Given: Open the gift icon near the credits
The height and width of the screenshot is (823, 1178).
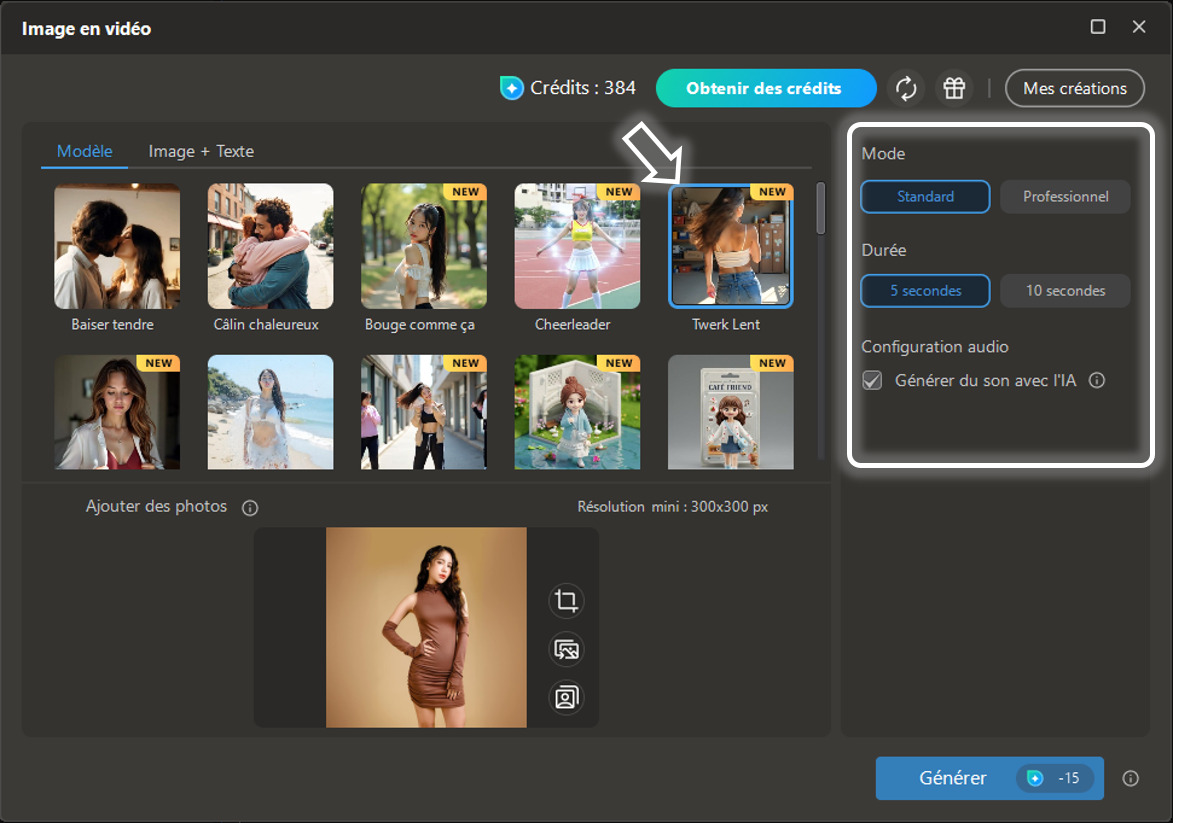Looking at the screenshot, I should 953,88.
